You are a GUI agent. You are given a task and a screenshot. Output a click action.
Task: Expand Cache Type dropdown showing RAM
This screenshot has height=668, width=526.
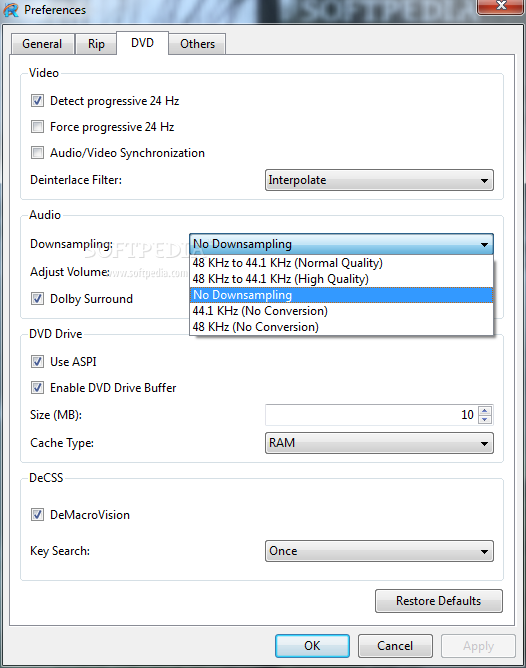(x=379, y=443)
